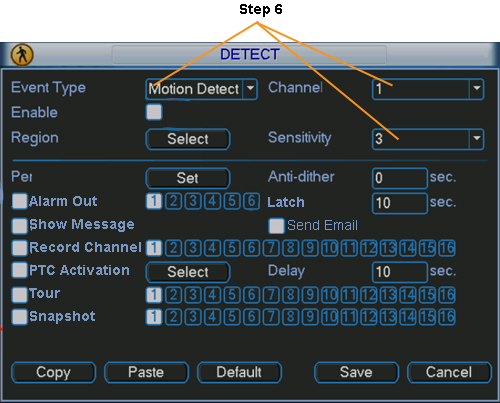The width and height of the screenshot is (500, 403).
Task: Click the Save button
Action: (x=356, y=372)
